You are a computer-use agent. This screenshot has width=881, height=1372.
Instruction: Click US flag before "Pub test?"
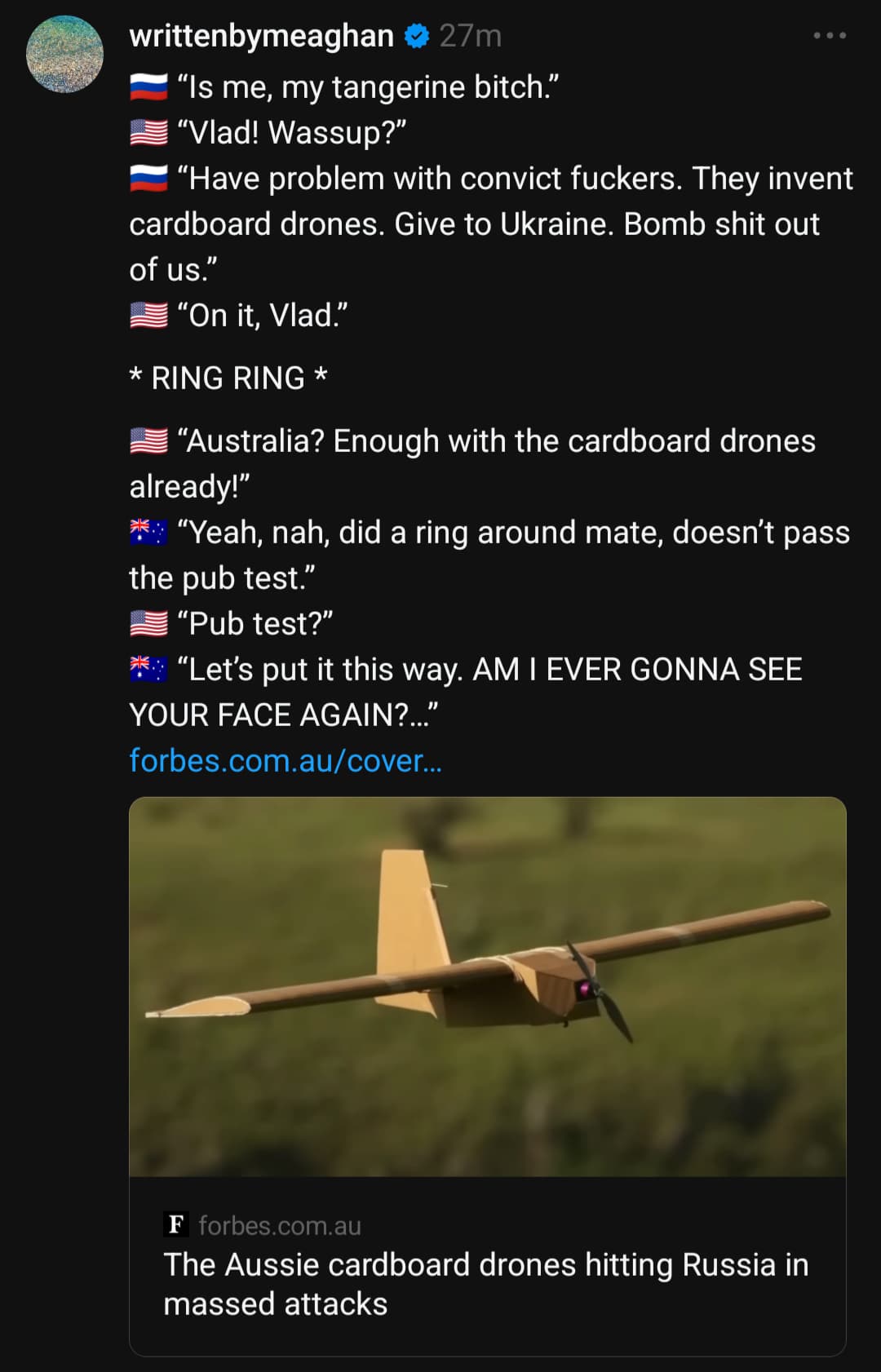[148, 624]
